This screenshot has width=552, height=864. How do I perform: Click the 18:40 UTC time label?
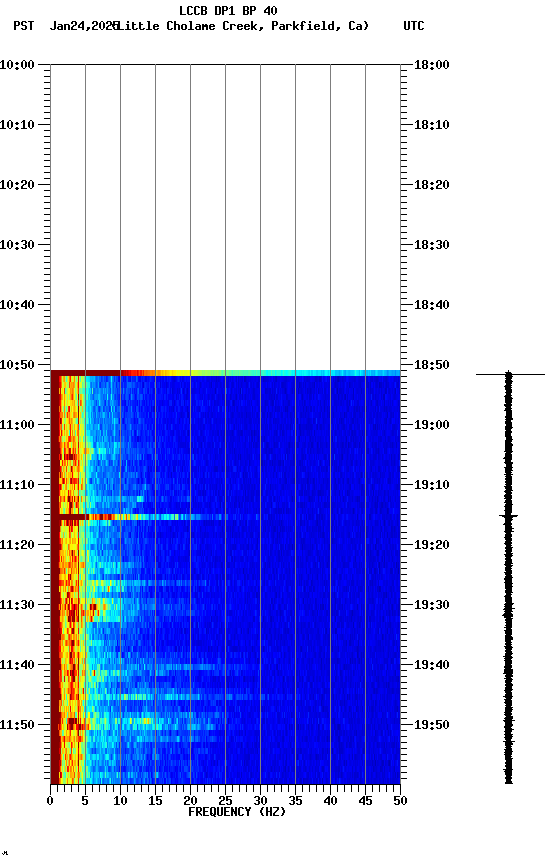pos(432,305)
